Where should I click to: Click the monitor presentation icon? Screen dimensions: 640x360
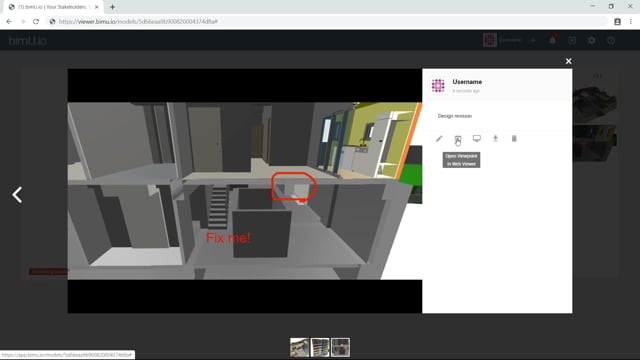(477, 138)
